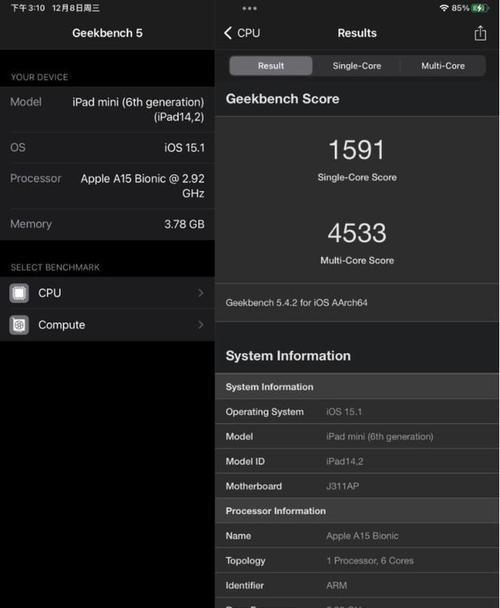Image resolution: width=500 pixels, height=608 pixels.
Task: Tap the Name Apple A15 Bionic row
Action: click(357, 536)
